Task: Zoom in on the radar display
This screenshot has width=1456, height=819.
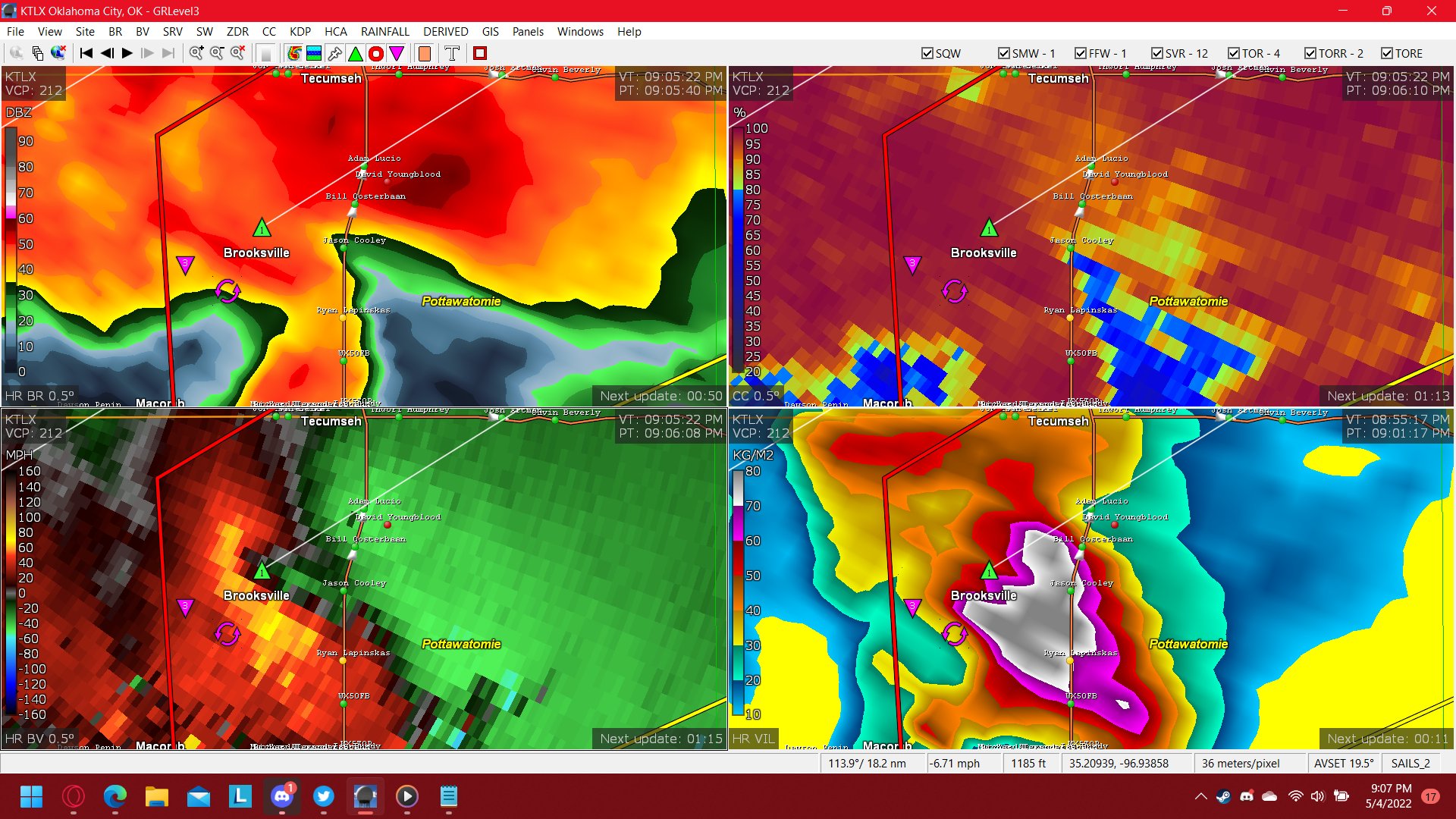Action: (x=196, y=53)
